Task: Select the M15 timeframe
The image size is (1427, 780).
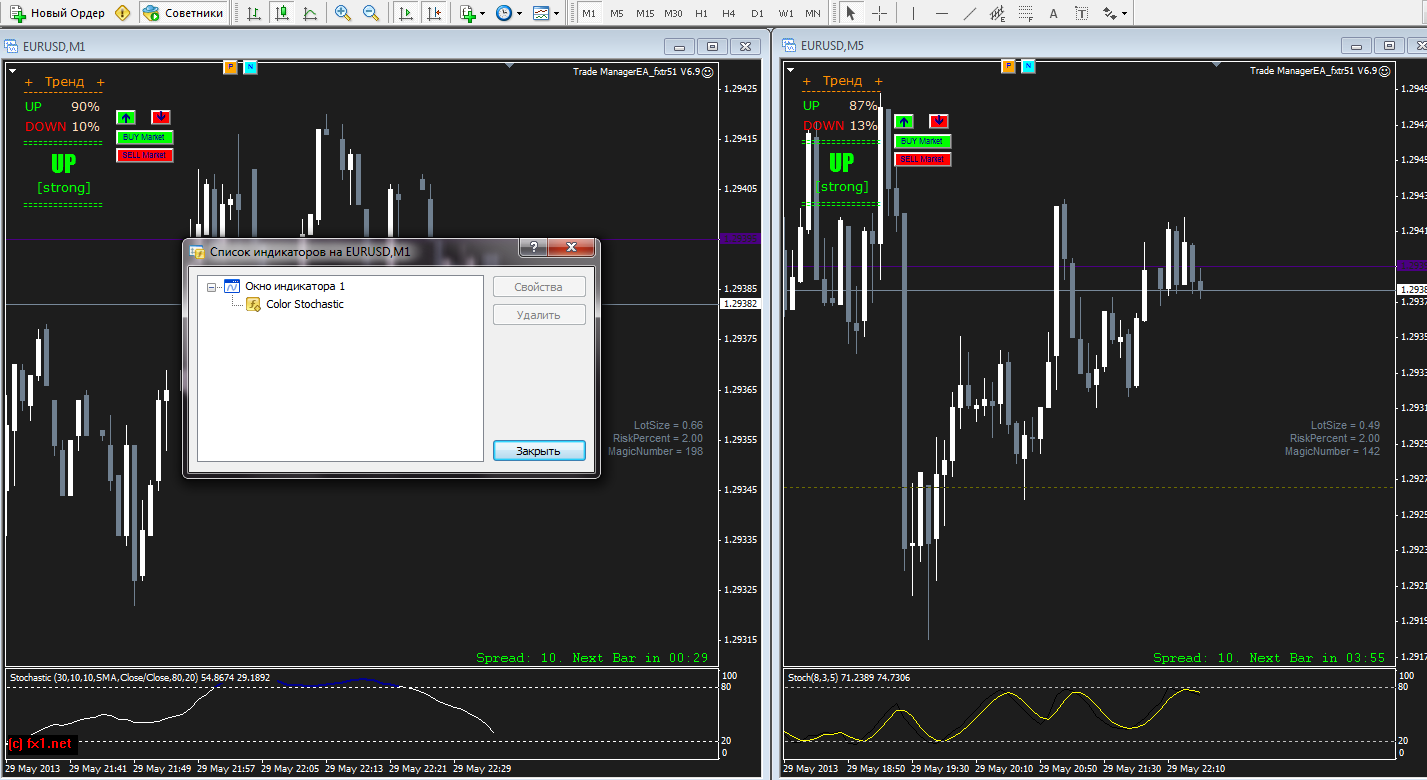Action: 645,13
